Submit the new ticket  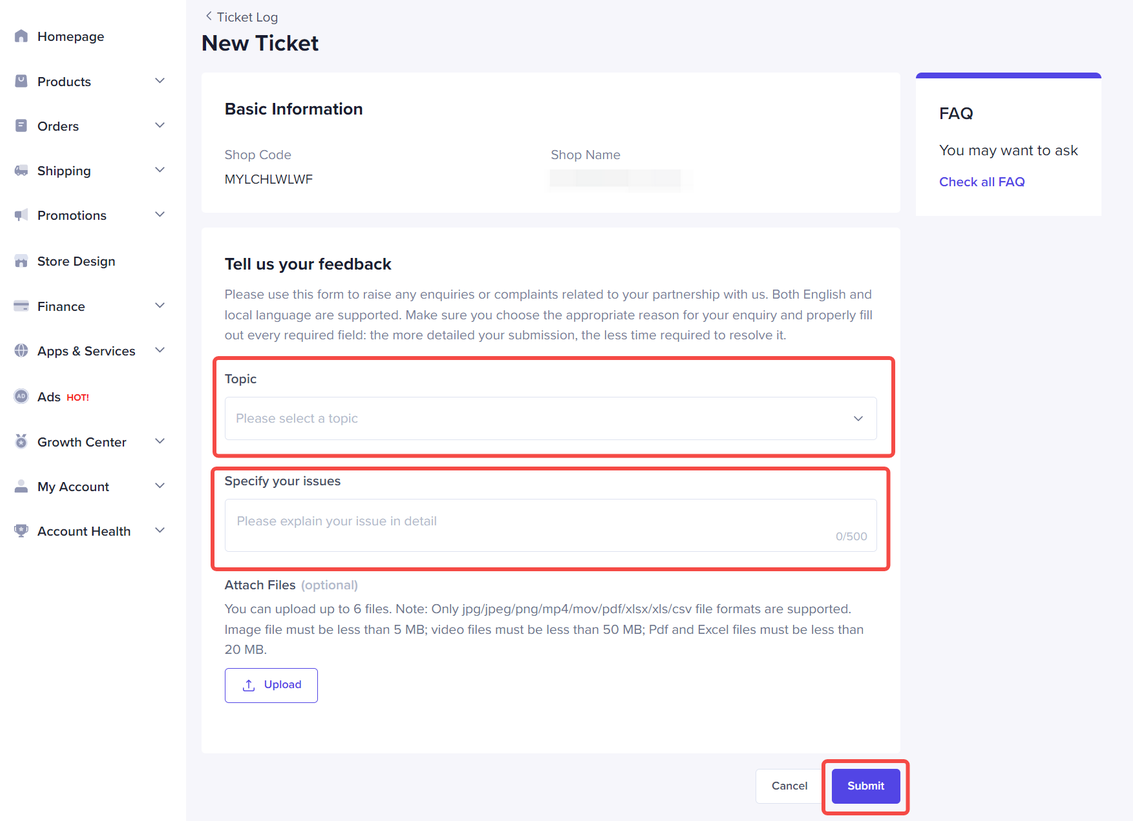tap(864, 786)
